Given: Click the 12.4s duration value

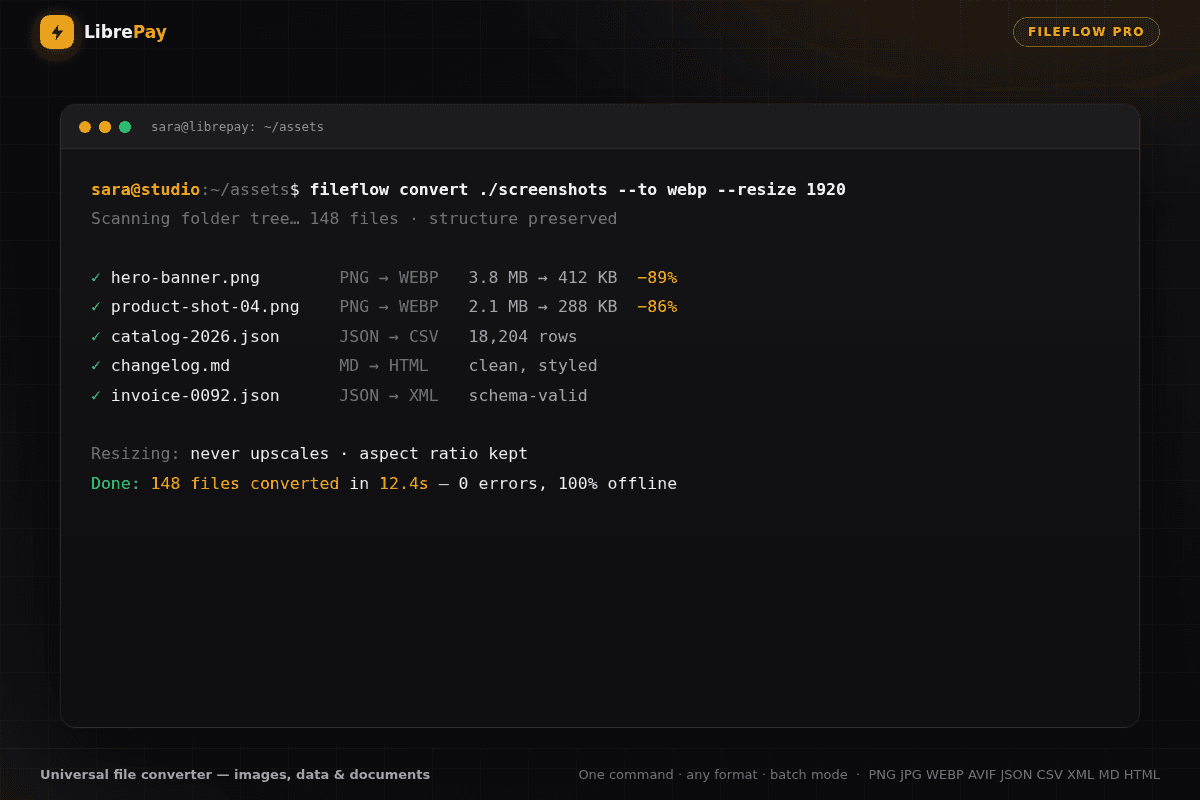Looking at the screenshot, I should [404, 483].
